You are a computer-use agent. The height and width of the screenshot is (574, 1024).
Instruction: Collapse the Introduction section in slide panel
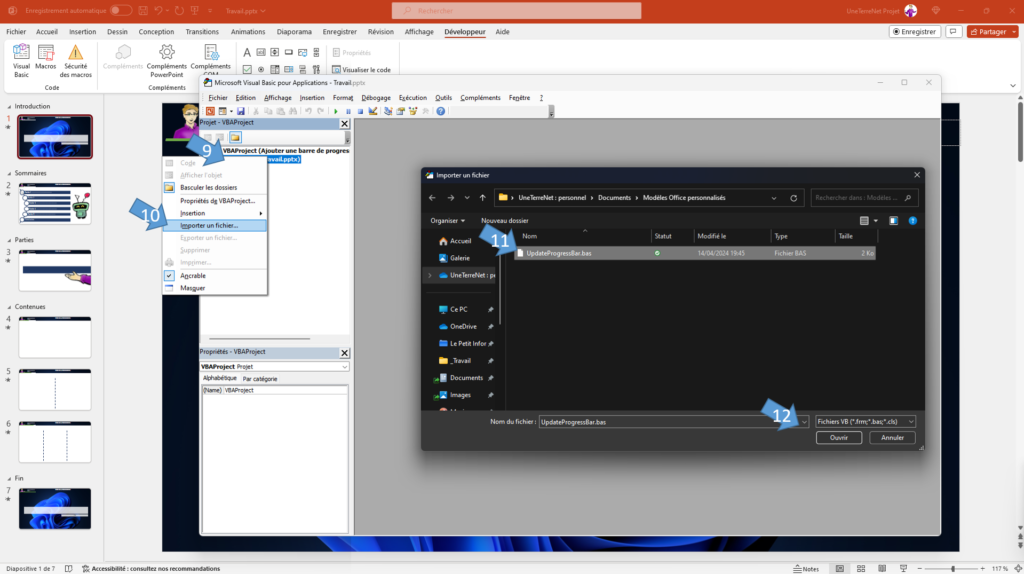coord(9,106)
